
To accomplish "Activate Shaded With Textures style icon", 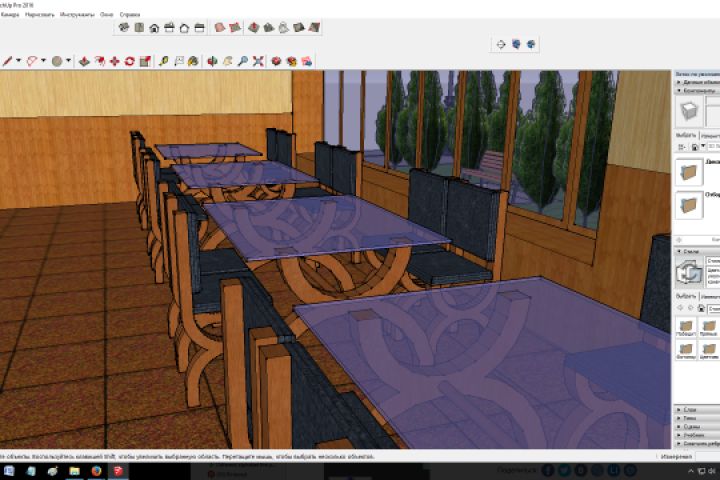I will coord(299,28).
